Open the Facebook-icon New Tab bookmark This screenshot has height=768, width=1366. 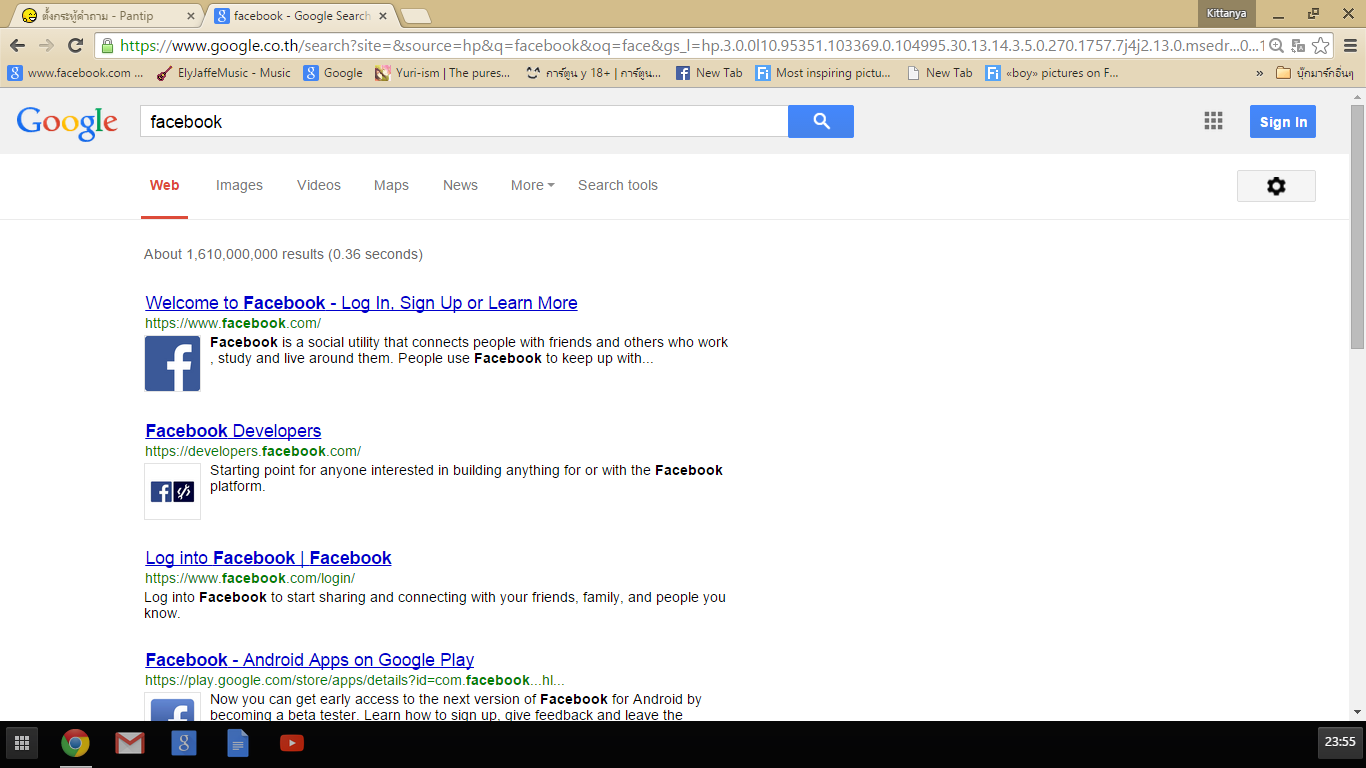(x=709, y=73)
